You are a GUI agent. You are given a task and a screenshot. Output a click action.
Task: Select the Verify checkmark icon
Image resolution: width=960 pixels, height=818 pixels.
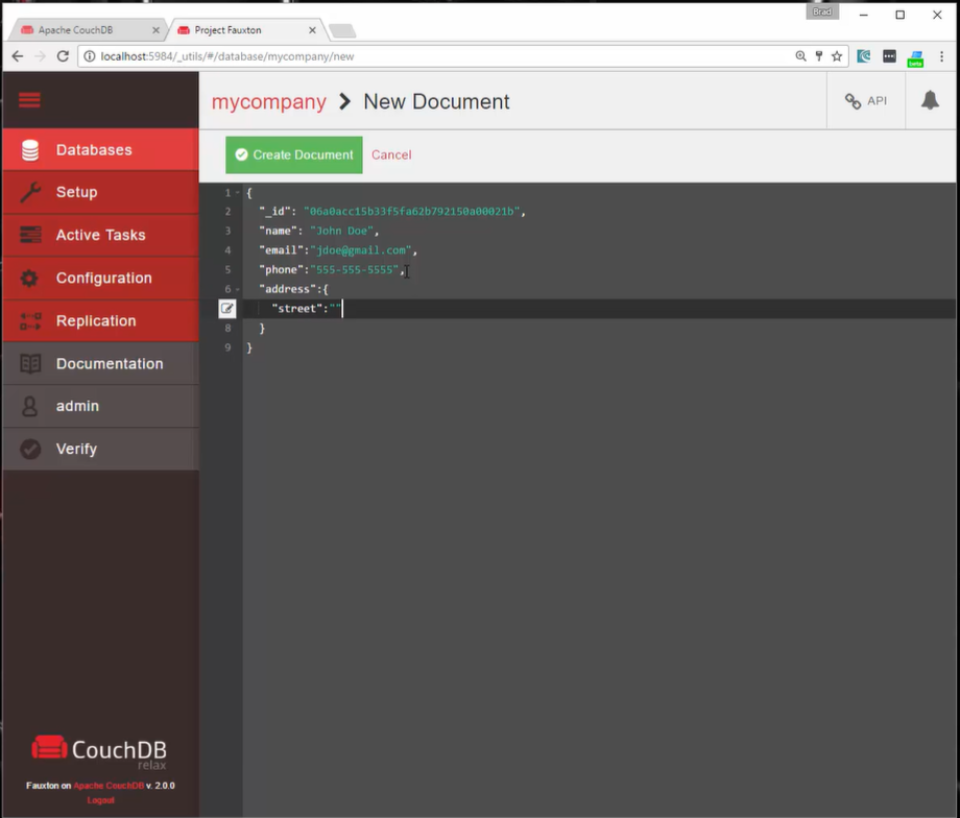click(32, 449)
